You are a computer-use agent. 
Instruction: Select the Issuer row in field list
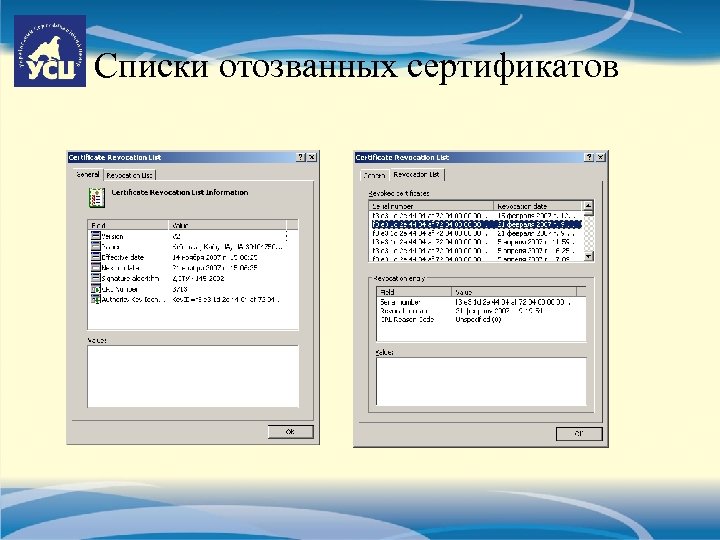(186, 247)
